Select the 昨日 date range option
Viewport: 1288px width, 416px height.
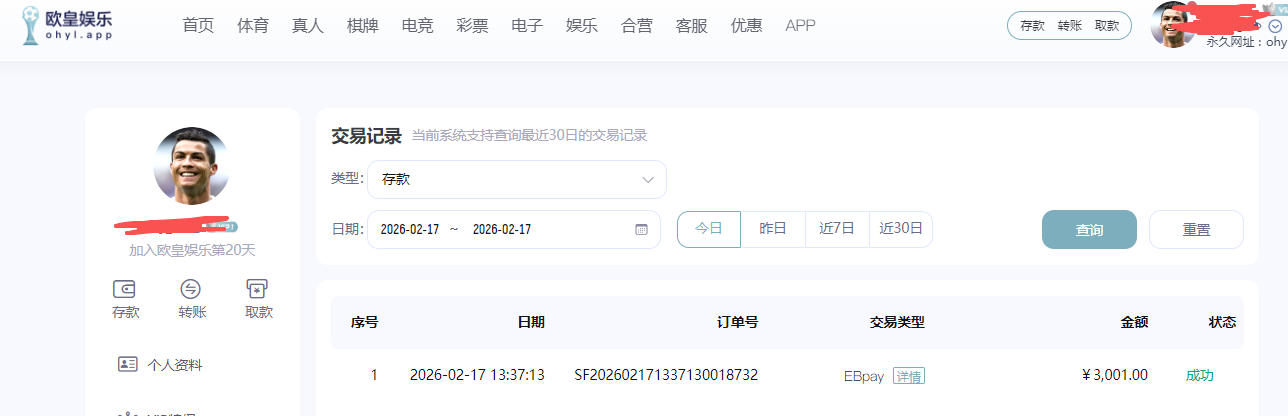773,229
